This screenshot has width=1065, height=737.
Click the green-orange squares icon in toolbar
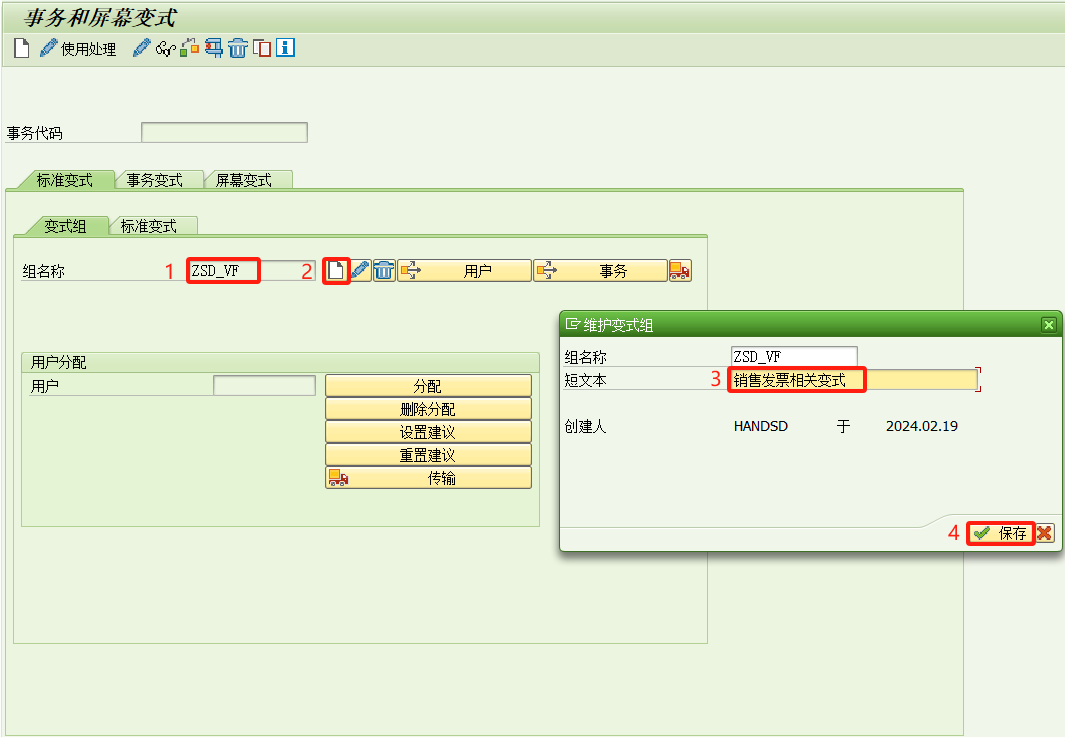pos(189,48)
